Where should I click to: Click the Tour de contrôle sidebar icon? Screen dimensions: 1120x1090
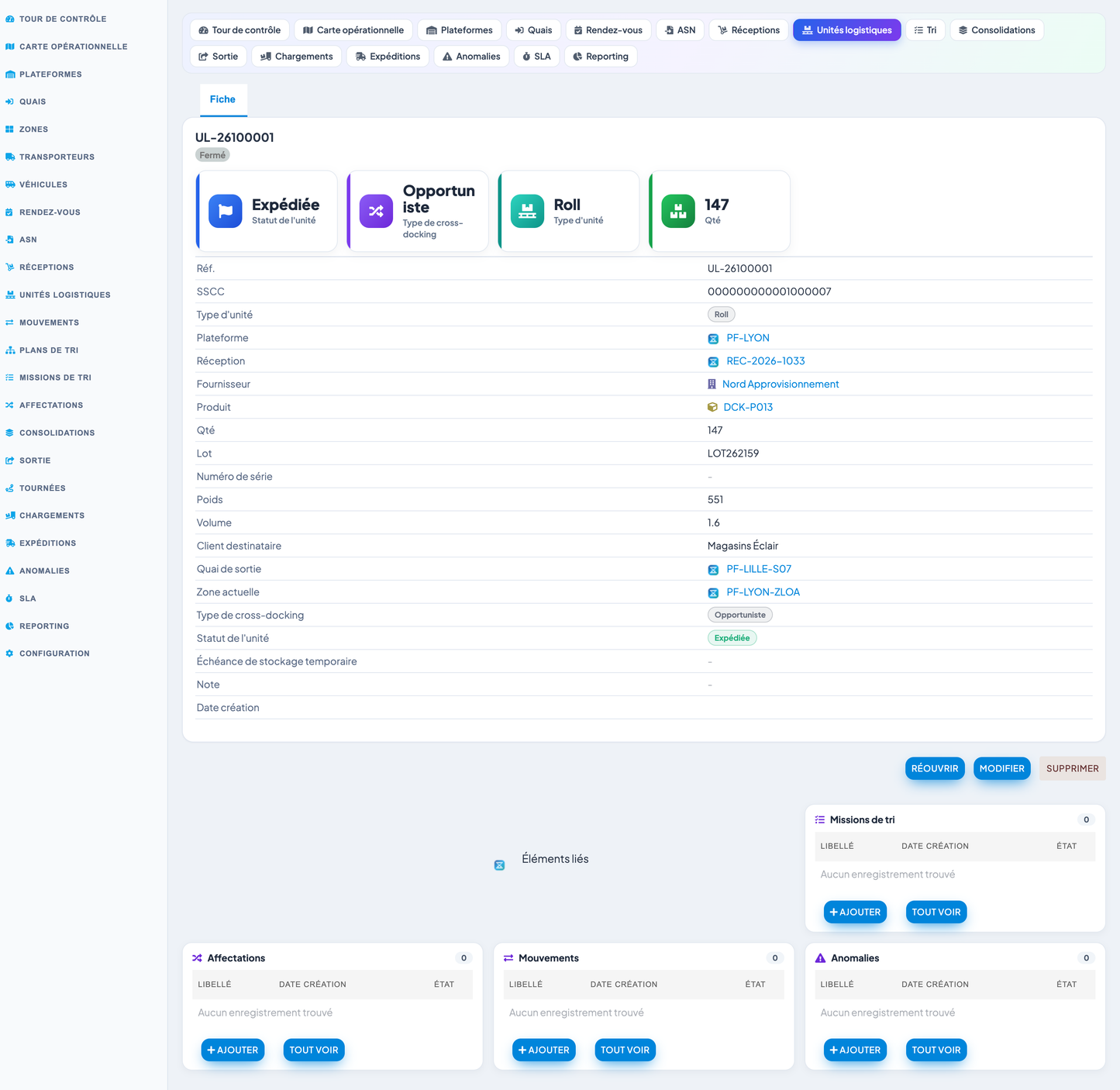[10, 19]
